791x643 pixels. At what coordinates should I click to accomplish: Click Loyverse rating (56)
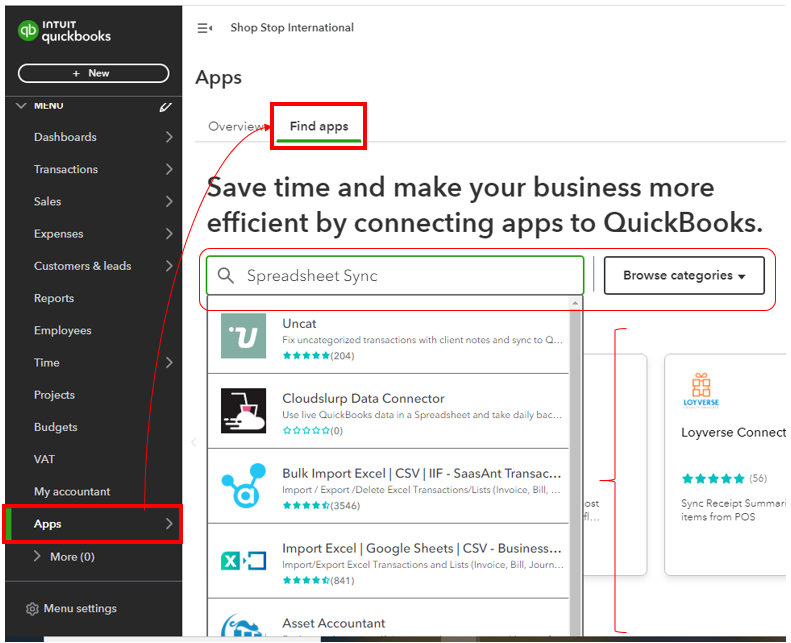click(724, 479)
